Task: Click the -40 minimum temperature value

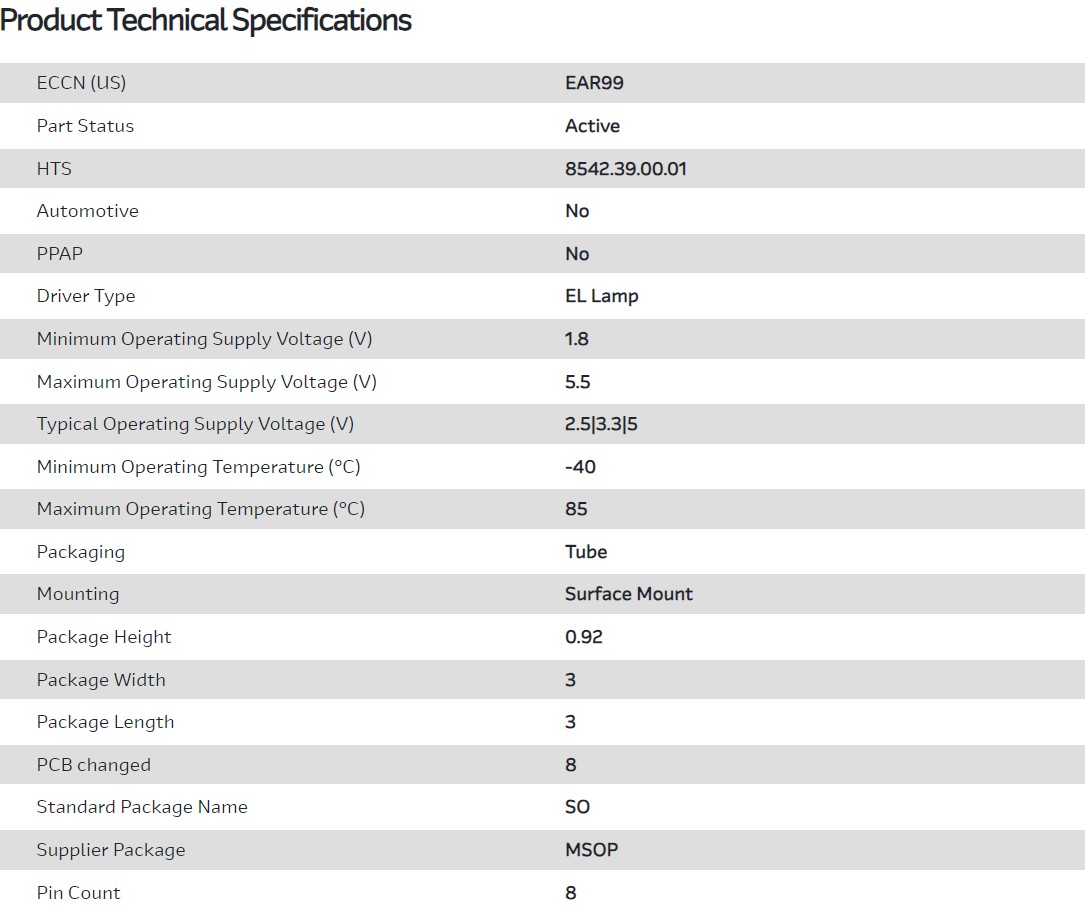Action: point(580,467)
